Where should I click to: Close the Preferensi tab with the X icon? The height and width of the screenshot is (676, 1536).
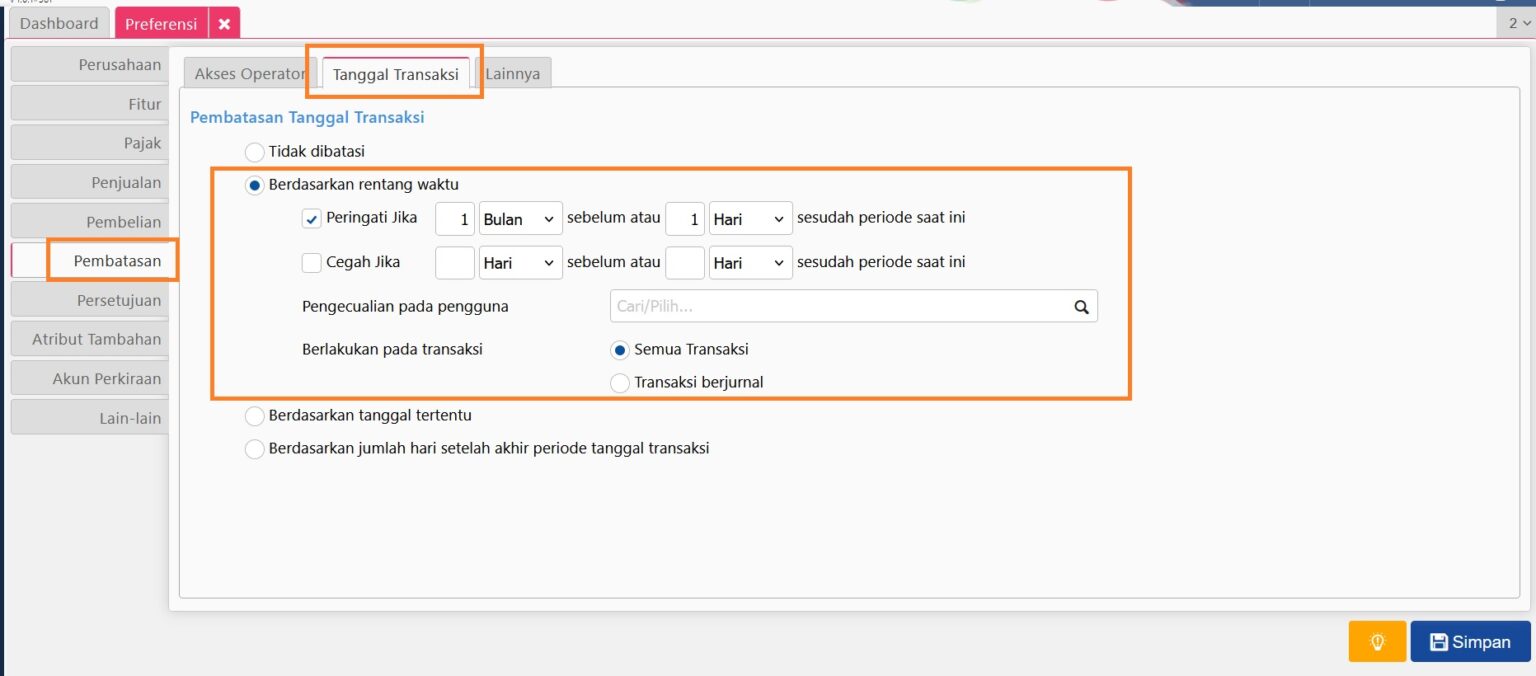tap(224, 22)
